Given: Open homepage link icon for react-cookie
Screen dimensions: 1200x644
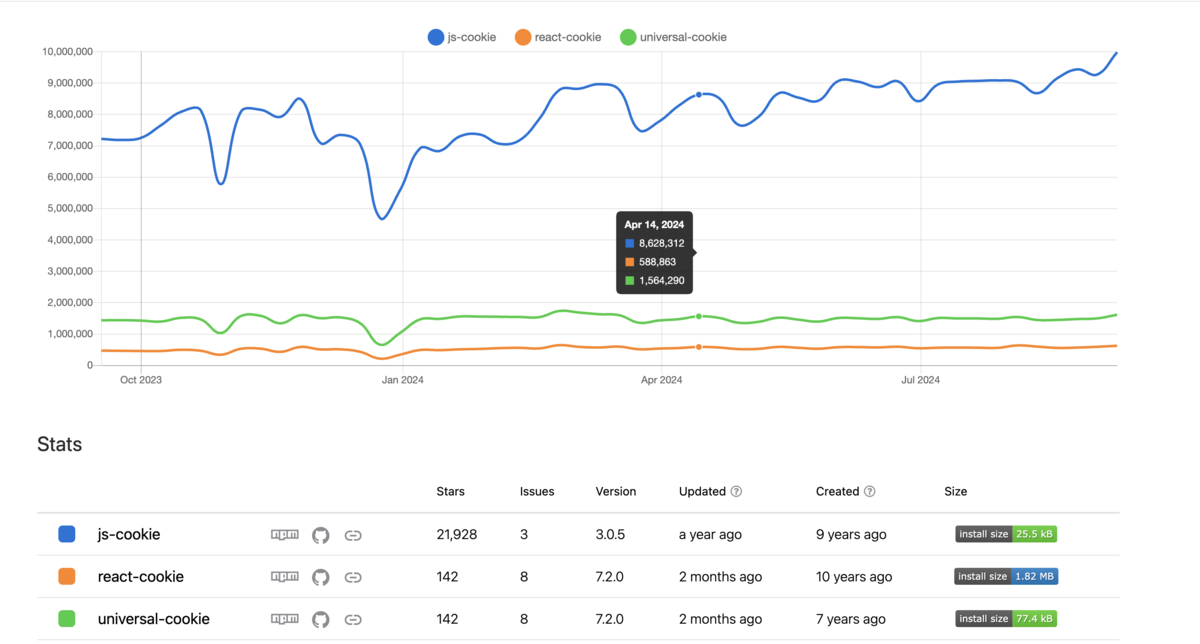Looking at the screenshot, I should [x=353, y=577].
